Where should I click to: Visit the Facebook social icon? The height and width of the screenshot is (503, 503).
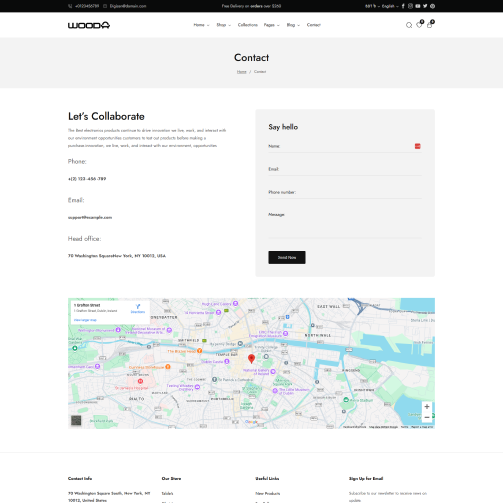403,6
